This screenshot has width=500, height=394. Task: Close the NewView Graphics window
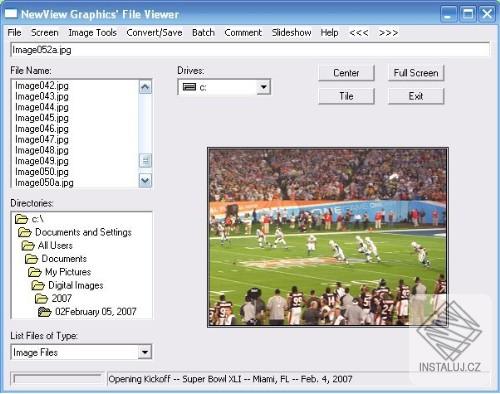(x=487, y=14)
